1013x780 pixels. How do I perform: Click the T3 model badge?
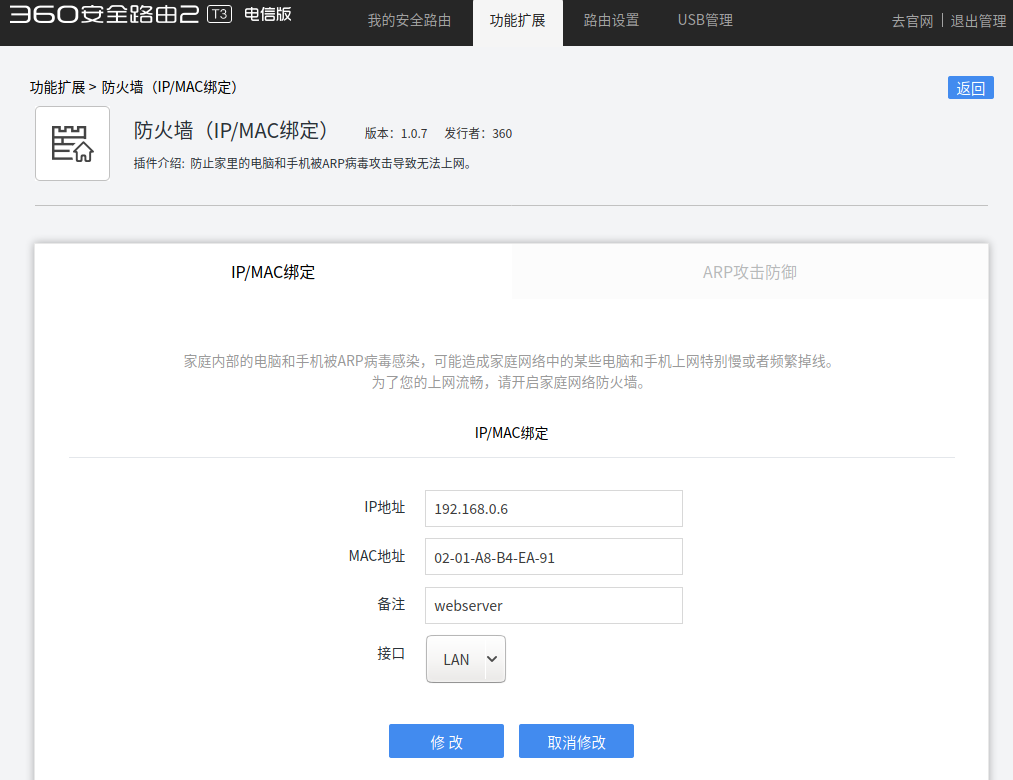219,14
